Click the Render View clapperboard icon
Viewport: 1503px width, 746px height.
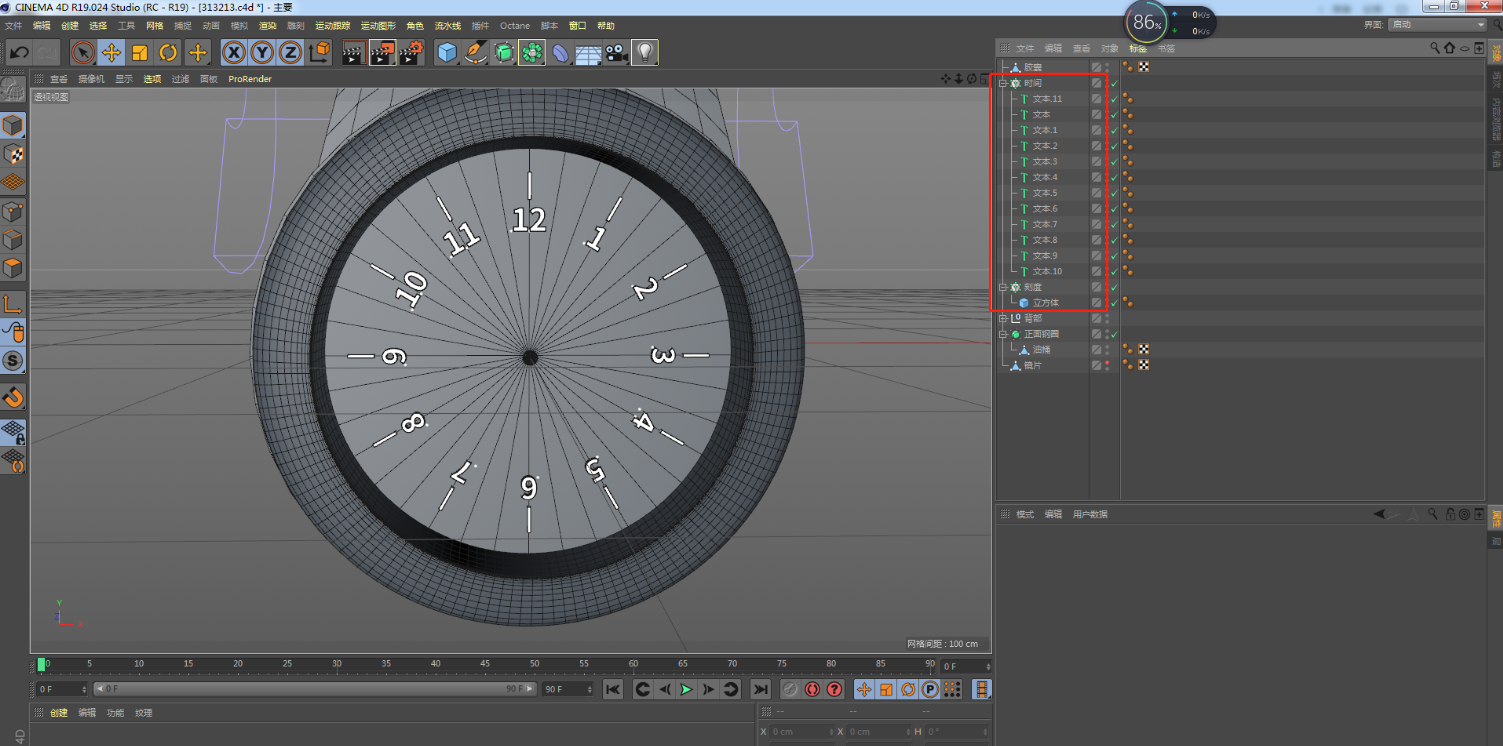(x=353, y=52)
